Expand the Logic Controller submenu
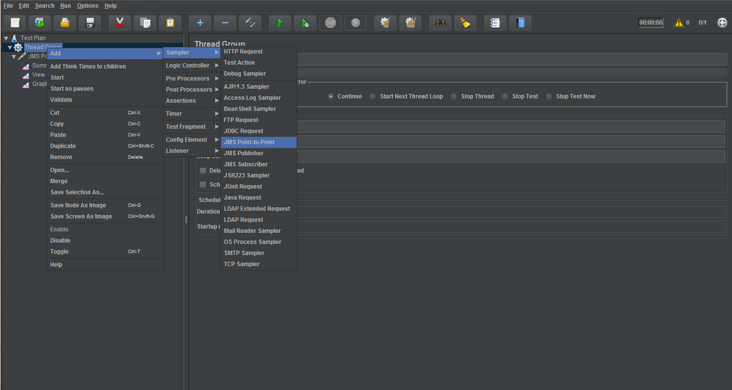This screenshot has width=732, height=390. pos(192,65)
